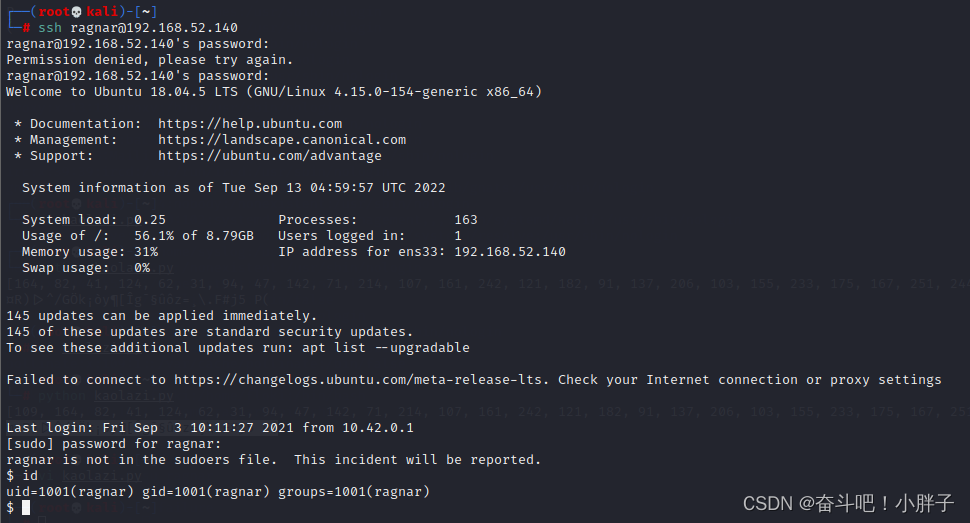Click the ens33 IP address 192.168.52.140
970x523 pixels.
(x=510, y=252)
